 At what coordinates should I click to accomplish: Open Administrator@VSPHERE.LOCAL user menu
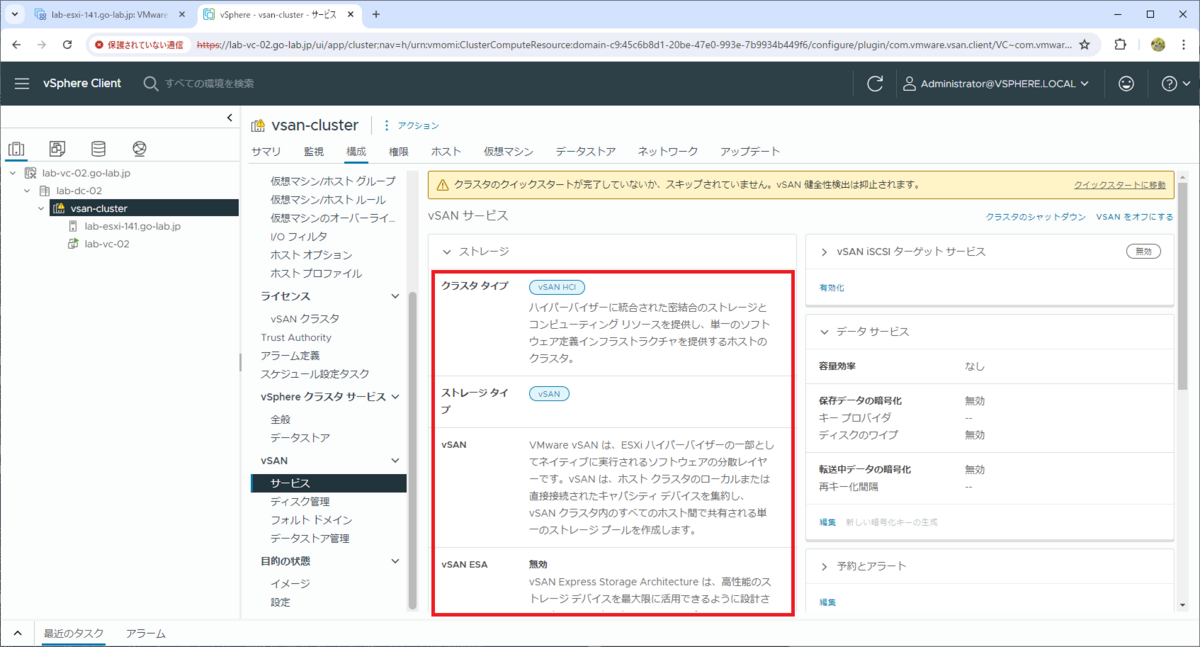[997, 83]
